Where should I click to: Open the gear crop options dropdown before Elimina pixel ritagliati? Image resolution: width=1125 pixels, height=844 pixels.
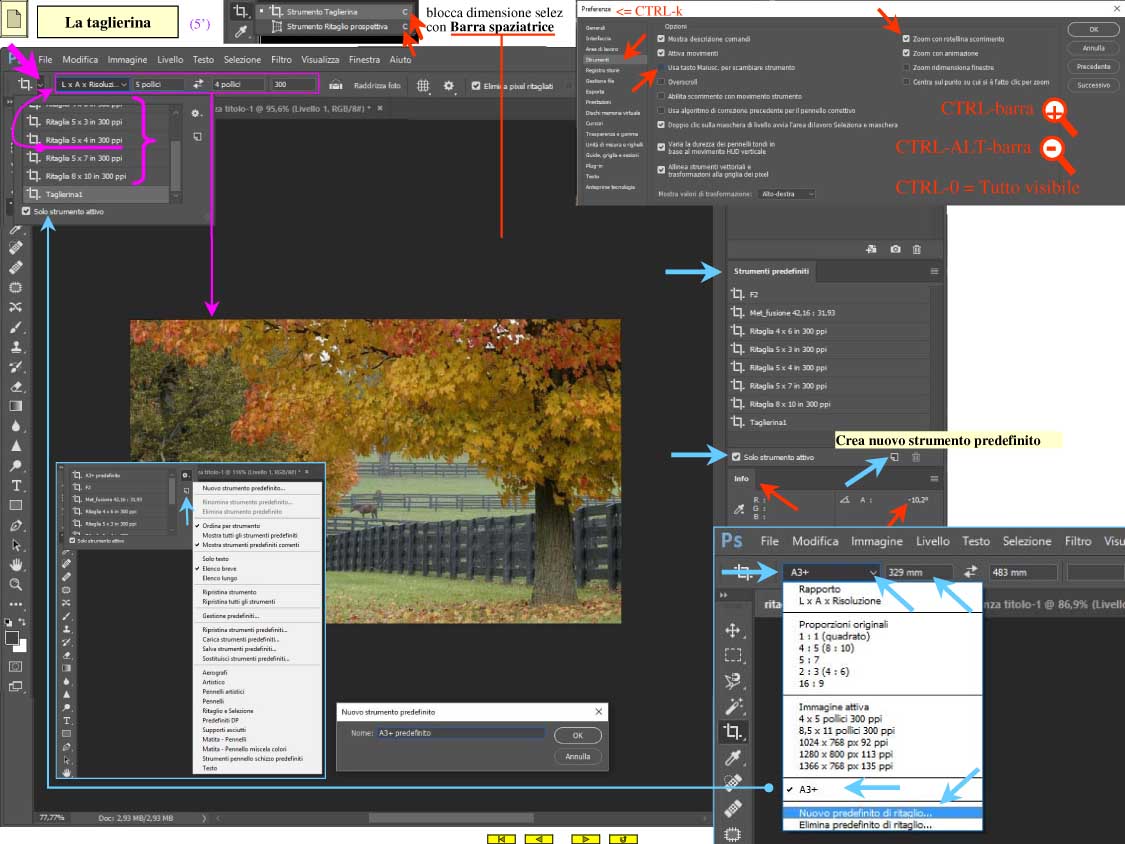click(x=448, y=85)
